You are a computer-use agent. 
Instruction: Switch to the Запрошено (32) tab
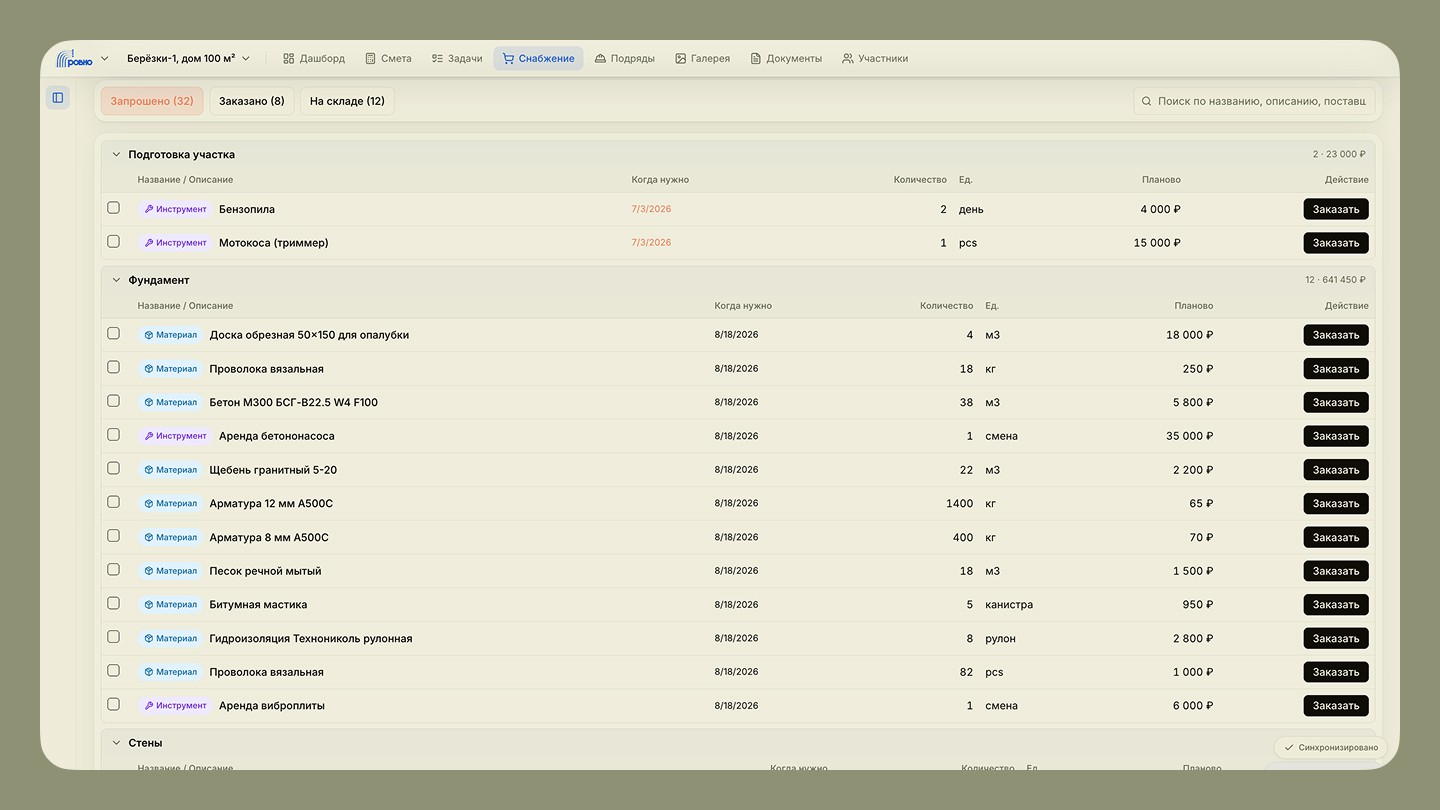coord(152,101)
